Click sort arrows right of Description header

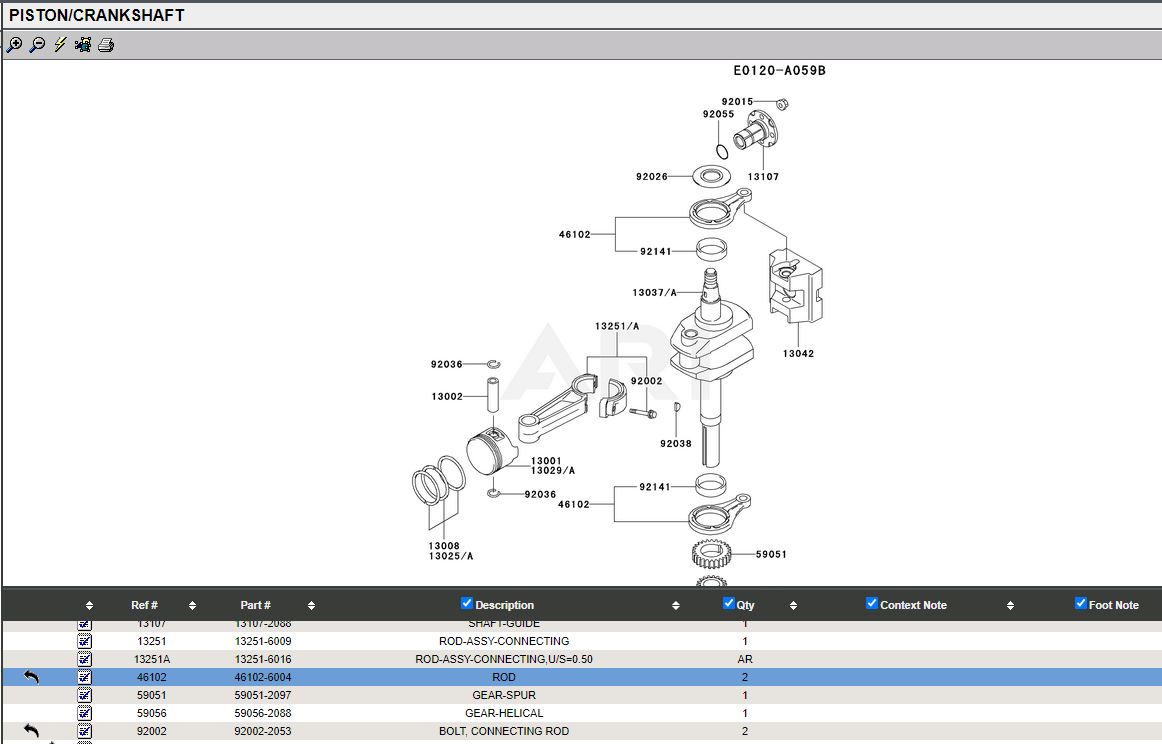(676, 605)
